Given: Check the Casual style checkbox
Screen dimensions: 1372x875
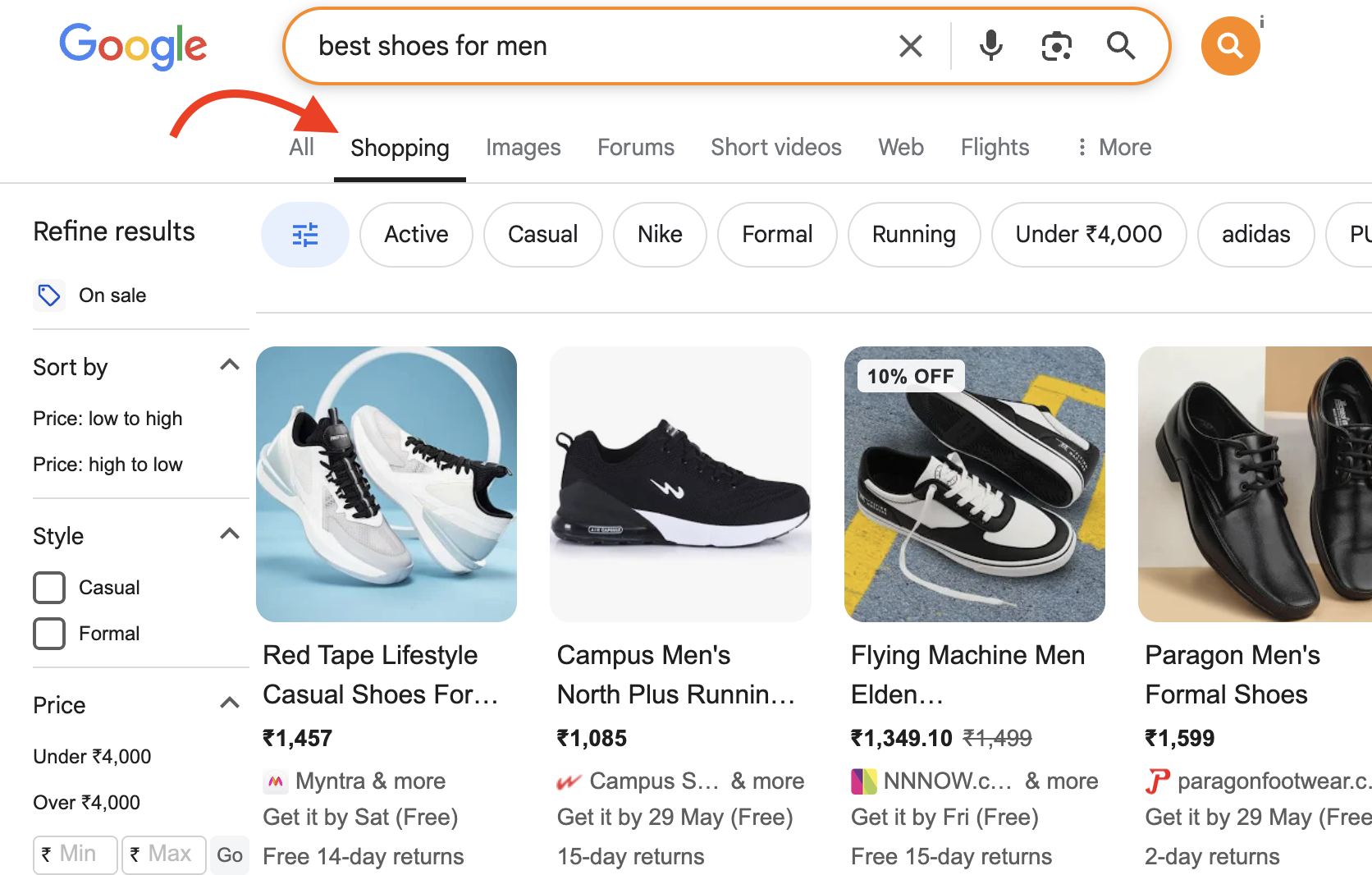Looking at the screenshot, I should click(x=49, y=588).
